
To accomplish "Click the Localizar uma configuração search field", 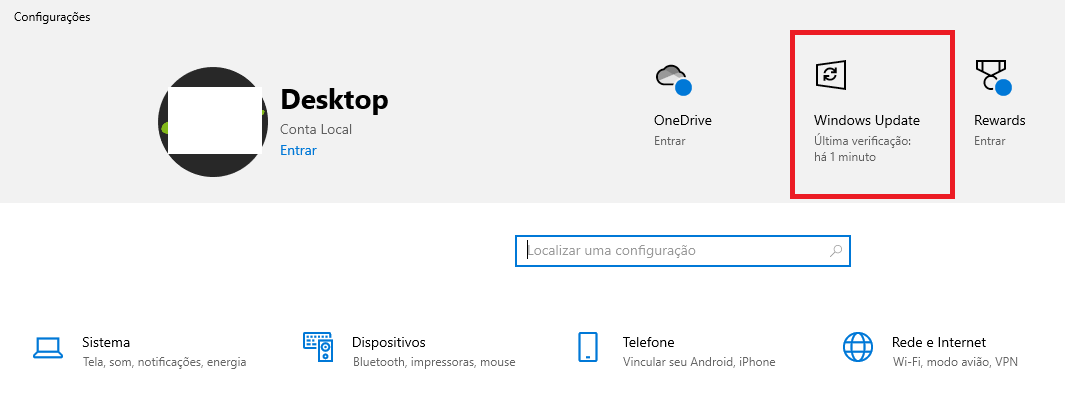I will 683,251.
